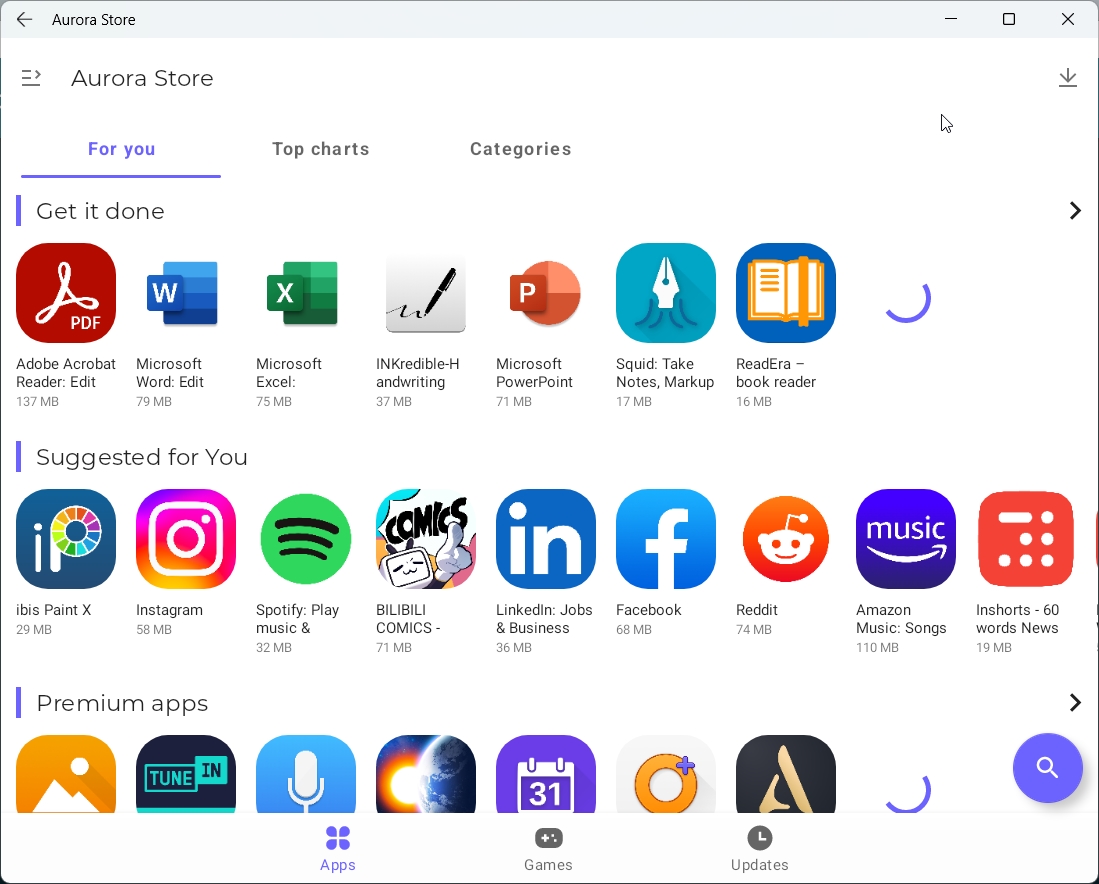The image size is (1099, 884).
Task: Open the downloads icon in header
Action: click(1067, 78)
